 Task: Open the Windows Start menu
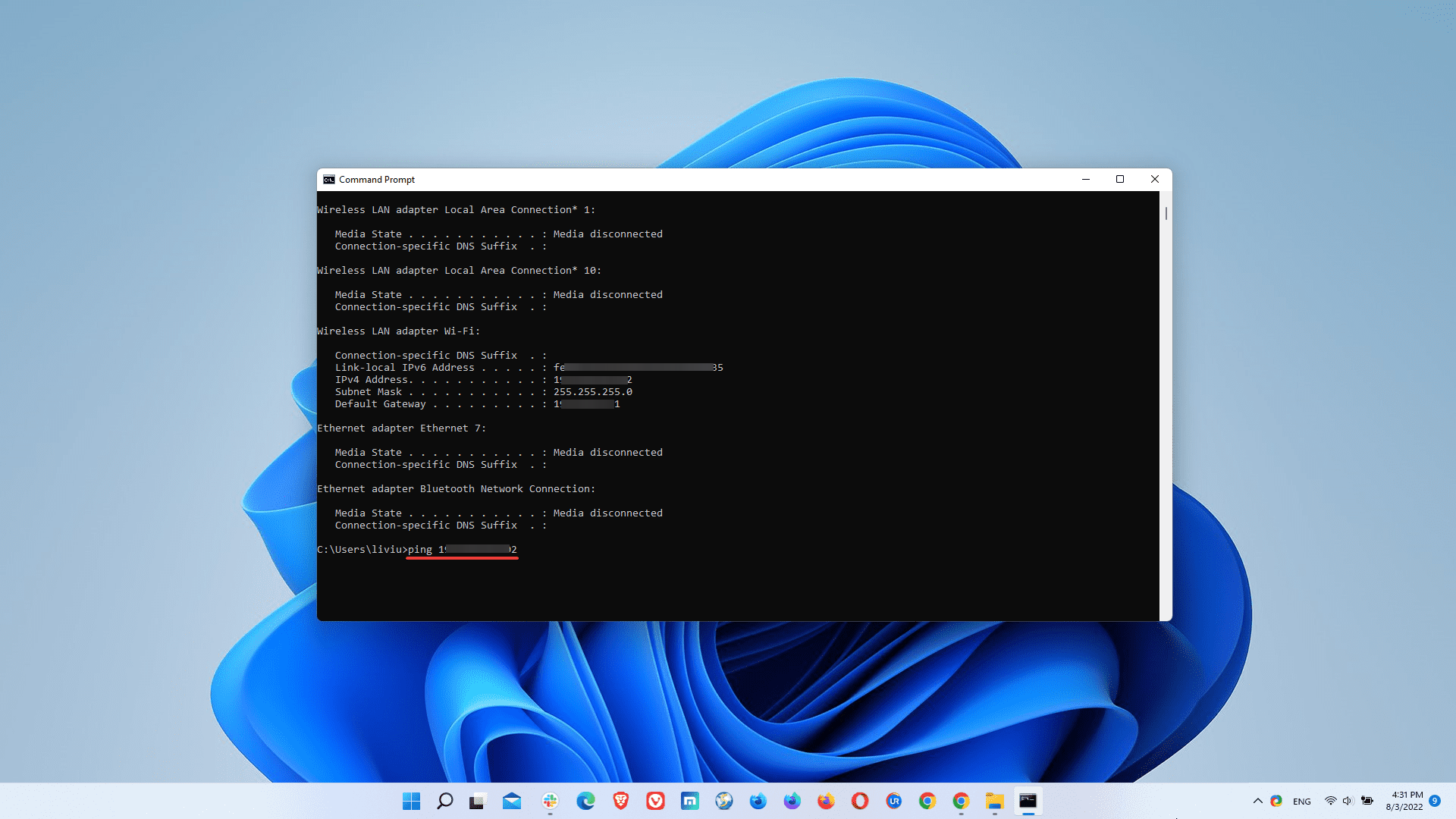pyautogui.click(x=411, y=801)
